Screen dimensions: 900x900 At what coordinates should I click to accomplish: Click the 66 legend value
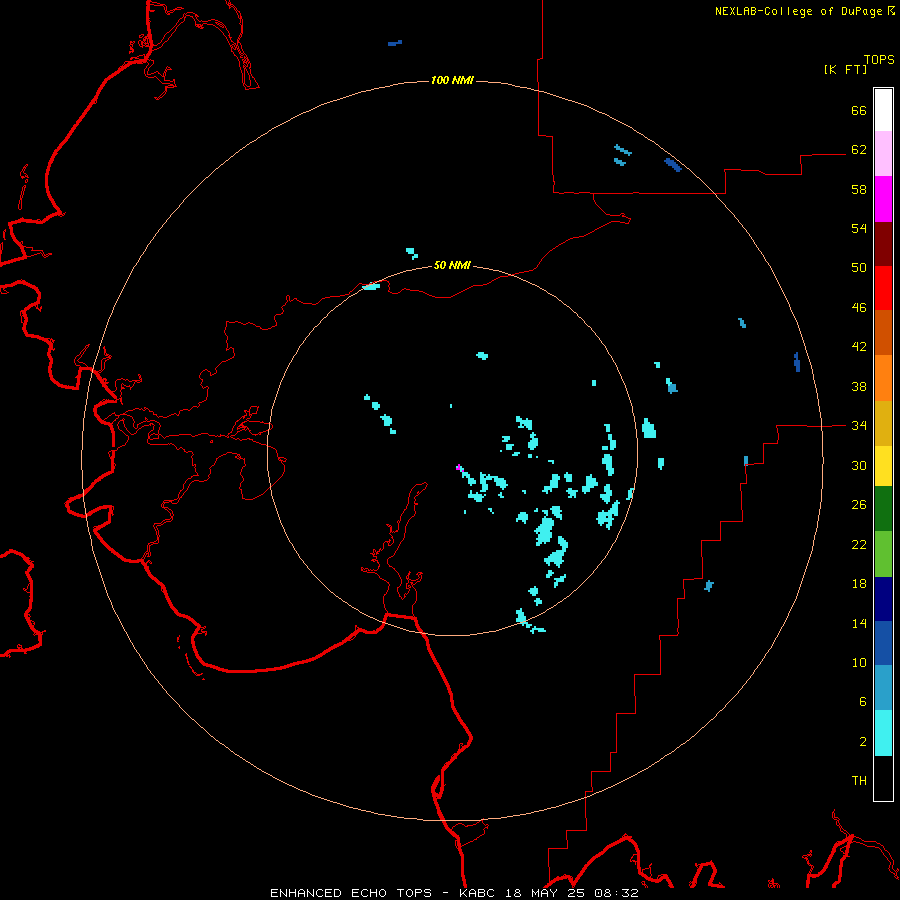[859, 110]
